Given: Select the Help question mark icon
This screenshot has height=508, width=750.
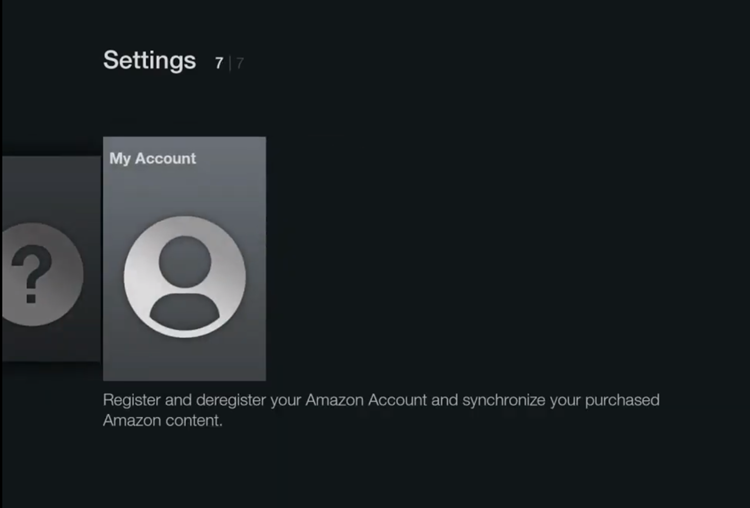Looking at the screenshot, I should pyautogui.click(x=42, y=275).
